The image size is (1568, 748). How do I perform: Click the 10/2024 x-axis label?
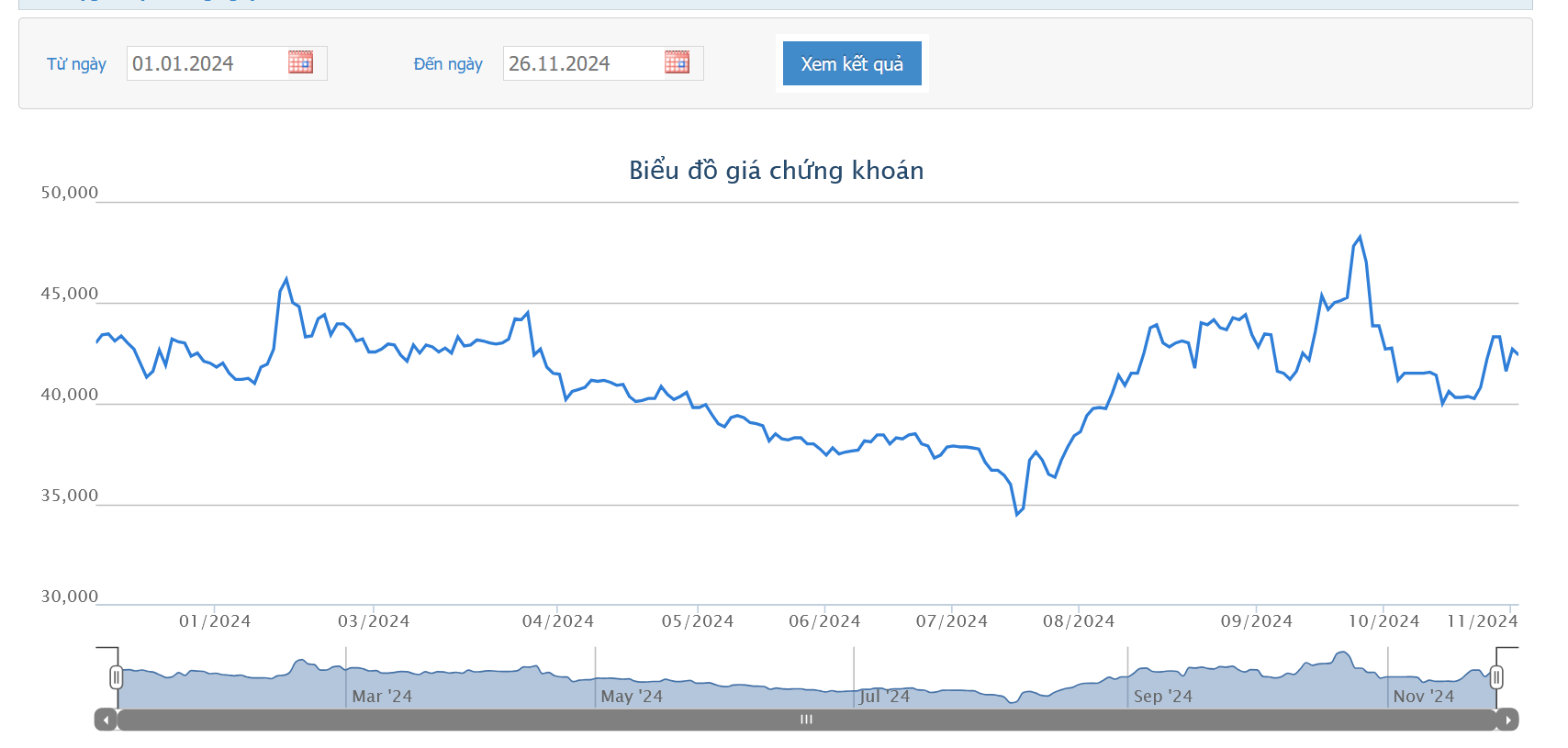click(x=1383, y=621)
